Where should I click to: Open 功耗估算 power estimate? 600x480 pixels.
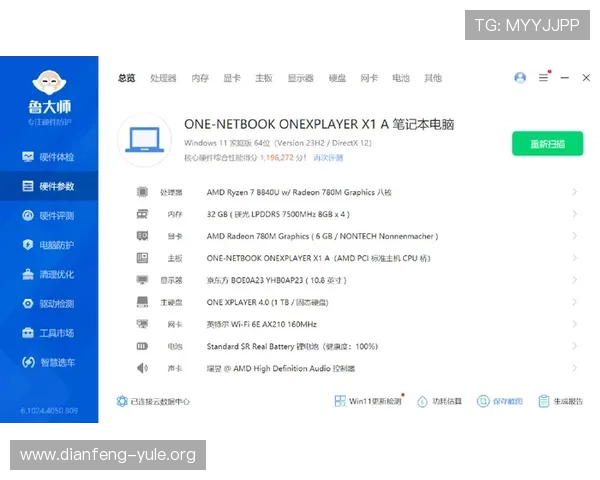click(439, 401)
